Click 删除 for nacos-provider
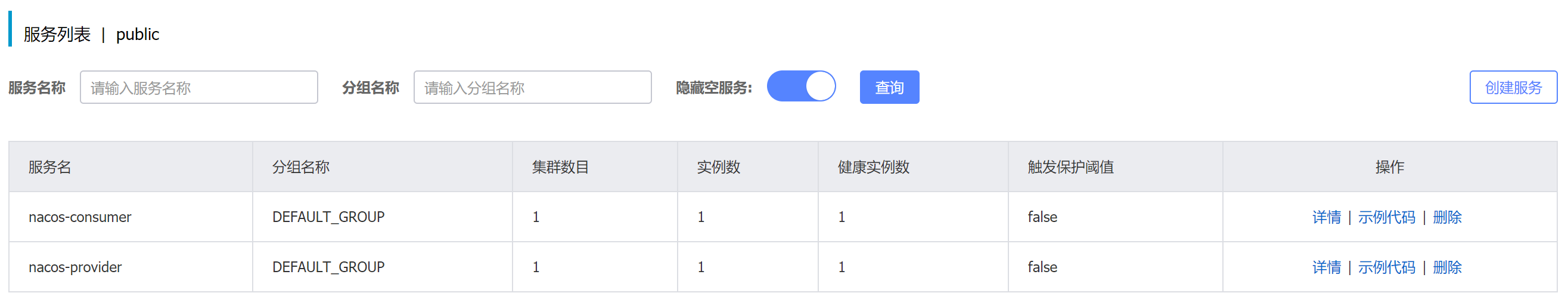The width and height of the screenshot is (1568, 299). coord(1447,267)
